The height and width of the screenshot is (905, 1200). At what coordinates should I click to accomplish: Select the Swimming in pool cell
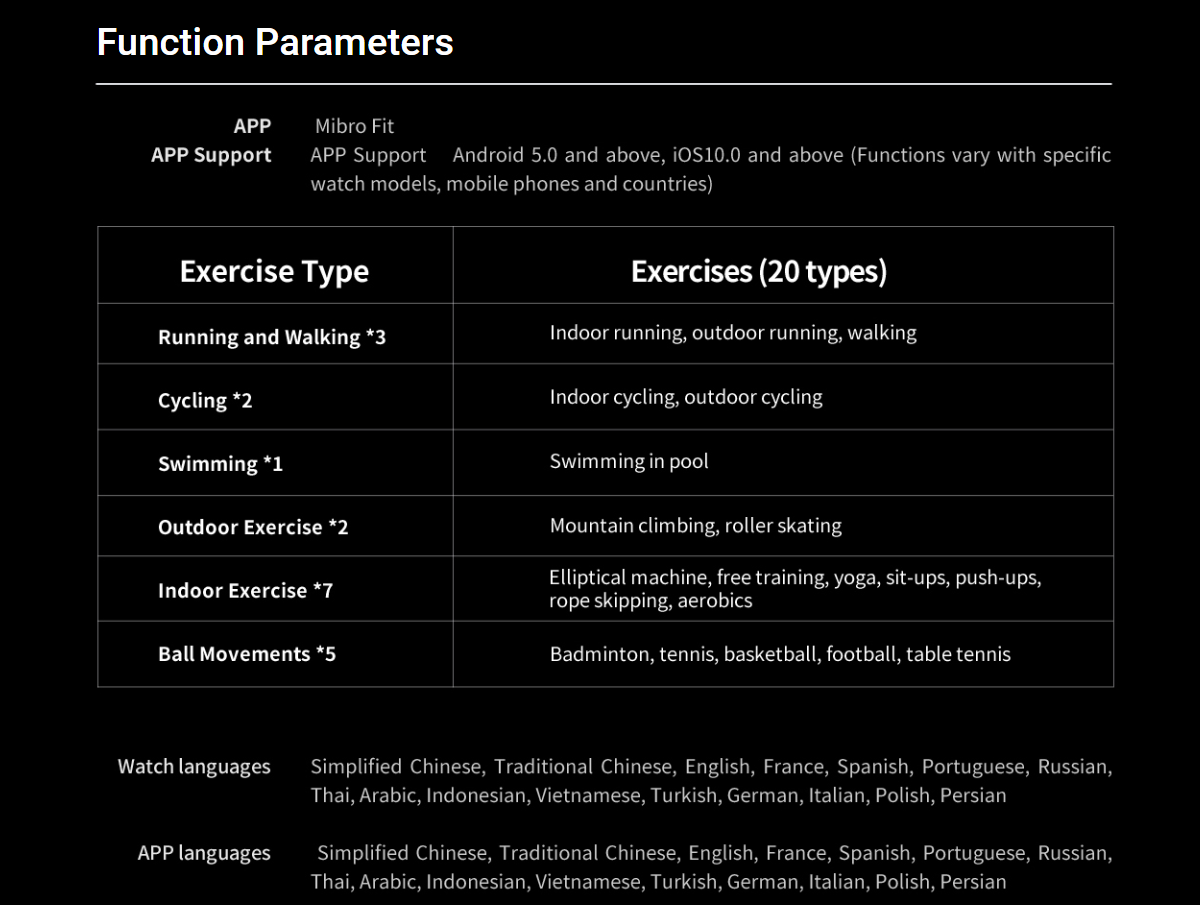point(629,461)
